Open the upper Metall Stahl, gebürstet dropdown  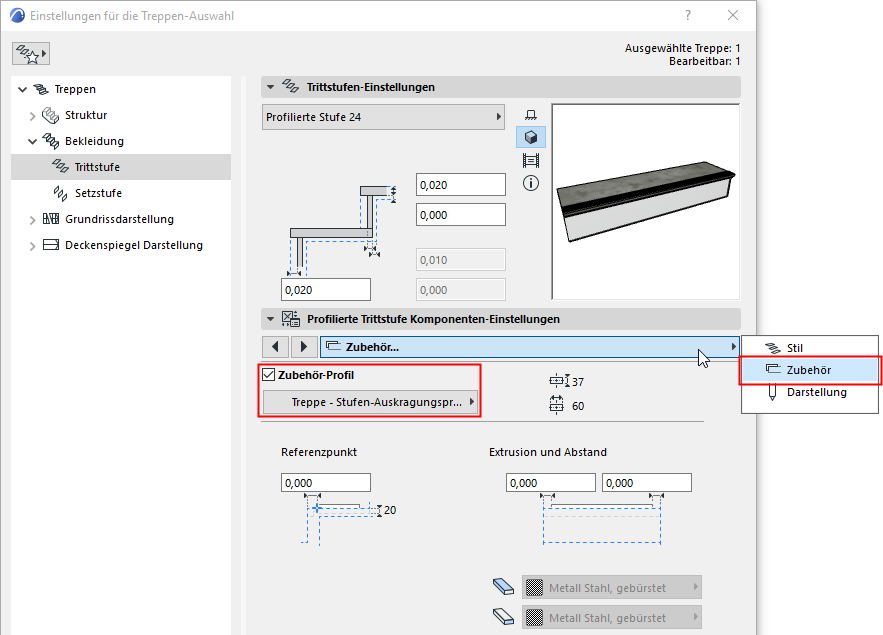[x=612, y=588]
